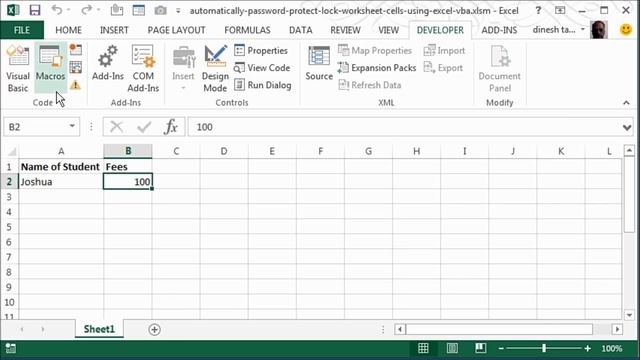Collapse the ribbon with chevron

click(627, 103)
